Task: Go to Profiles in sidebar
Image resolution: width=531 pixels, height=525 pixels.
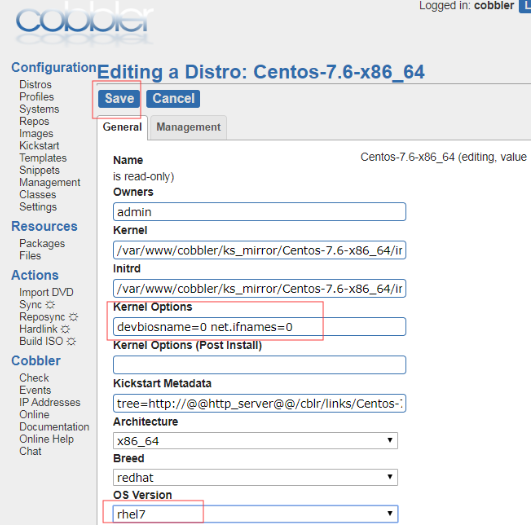Action: [37, 97]
